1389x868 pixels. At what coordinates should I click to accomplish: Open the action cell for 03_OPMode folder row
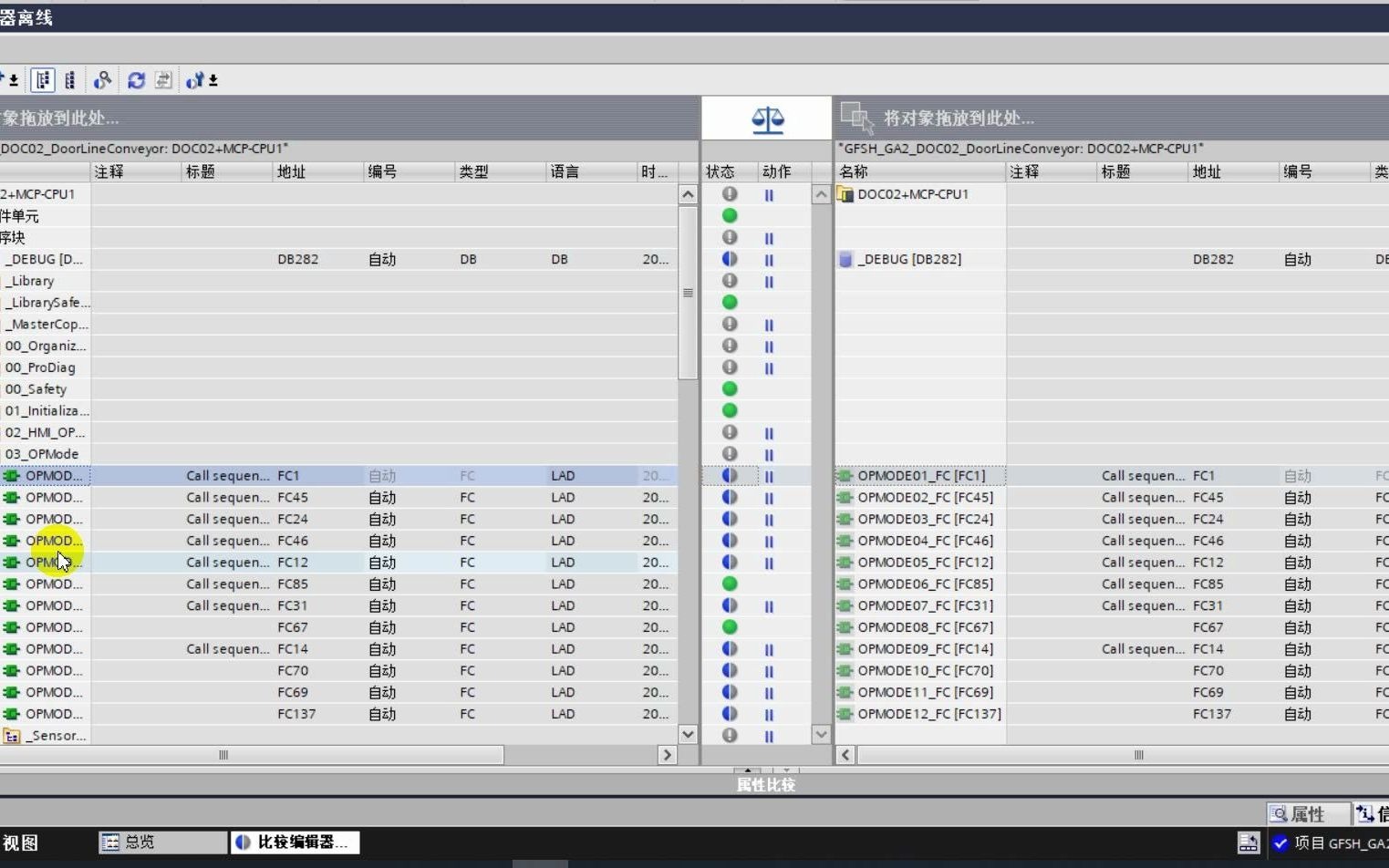(770, 455)
